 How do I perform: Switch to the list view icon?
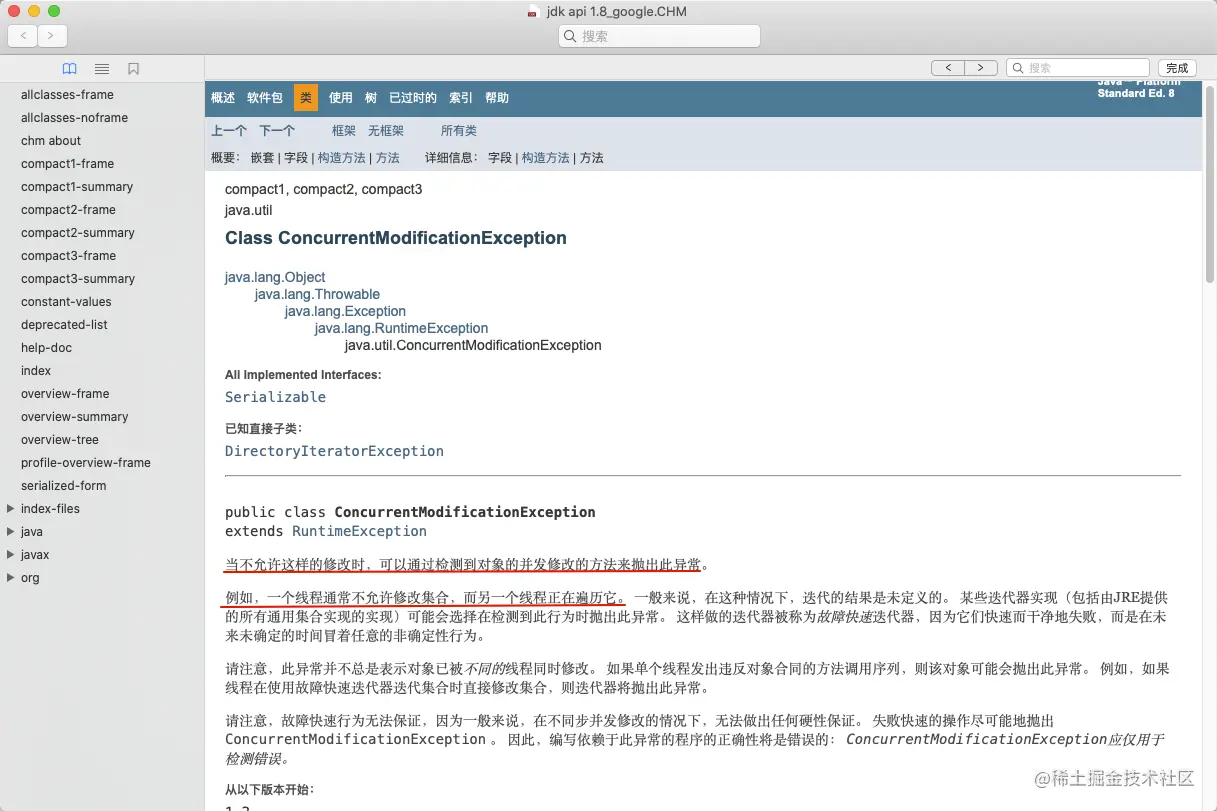(102, 69)
